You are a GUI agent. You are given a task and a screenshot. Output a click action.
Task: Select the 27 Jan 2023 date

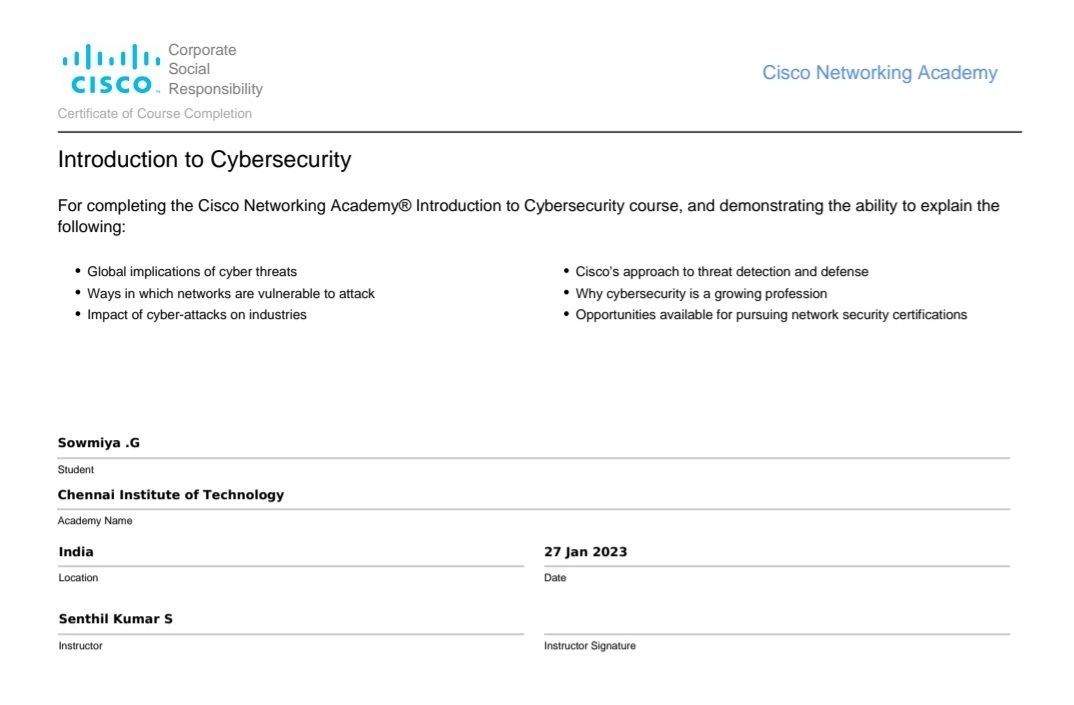[586, 552]
